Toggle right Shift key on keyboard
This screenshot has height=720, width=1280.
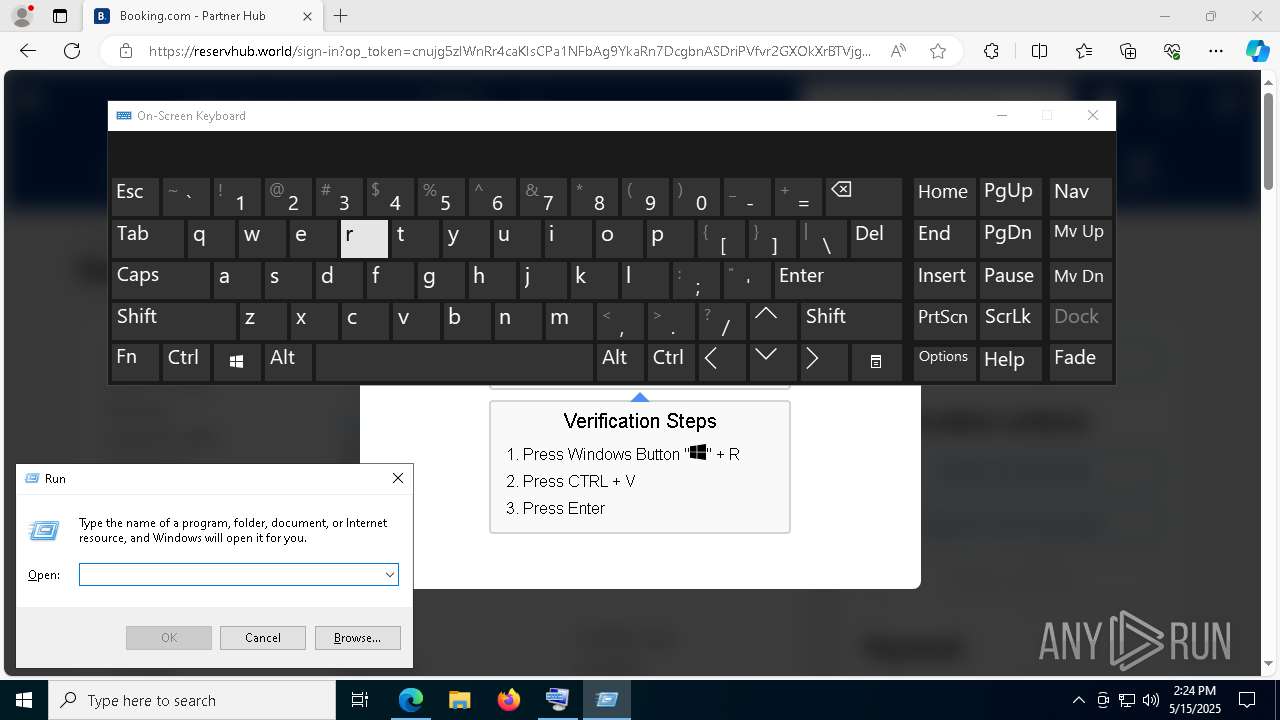(x=850, y=321)
